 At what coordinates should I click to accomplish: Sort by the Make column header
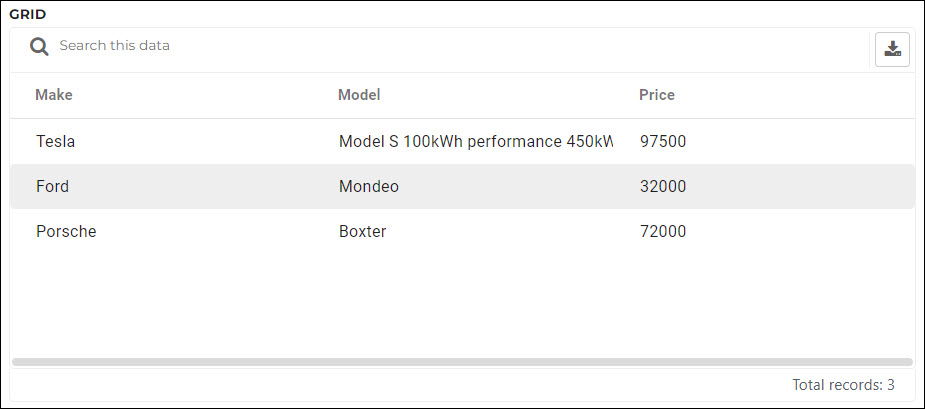click(54, 95)
